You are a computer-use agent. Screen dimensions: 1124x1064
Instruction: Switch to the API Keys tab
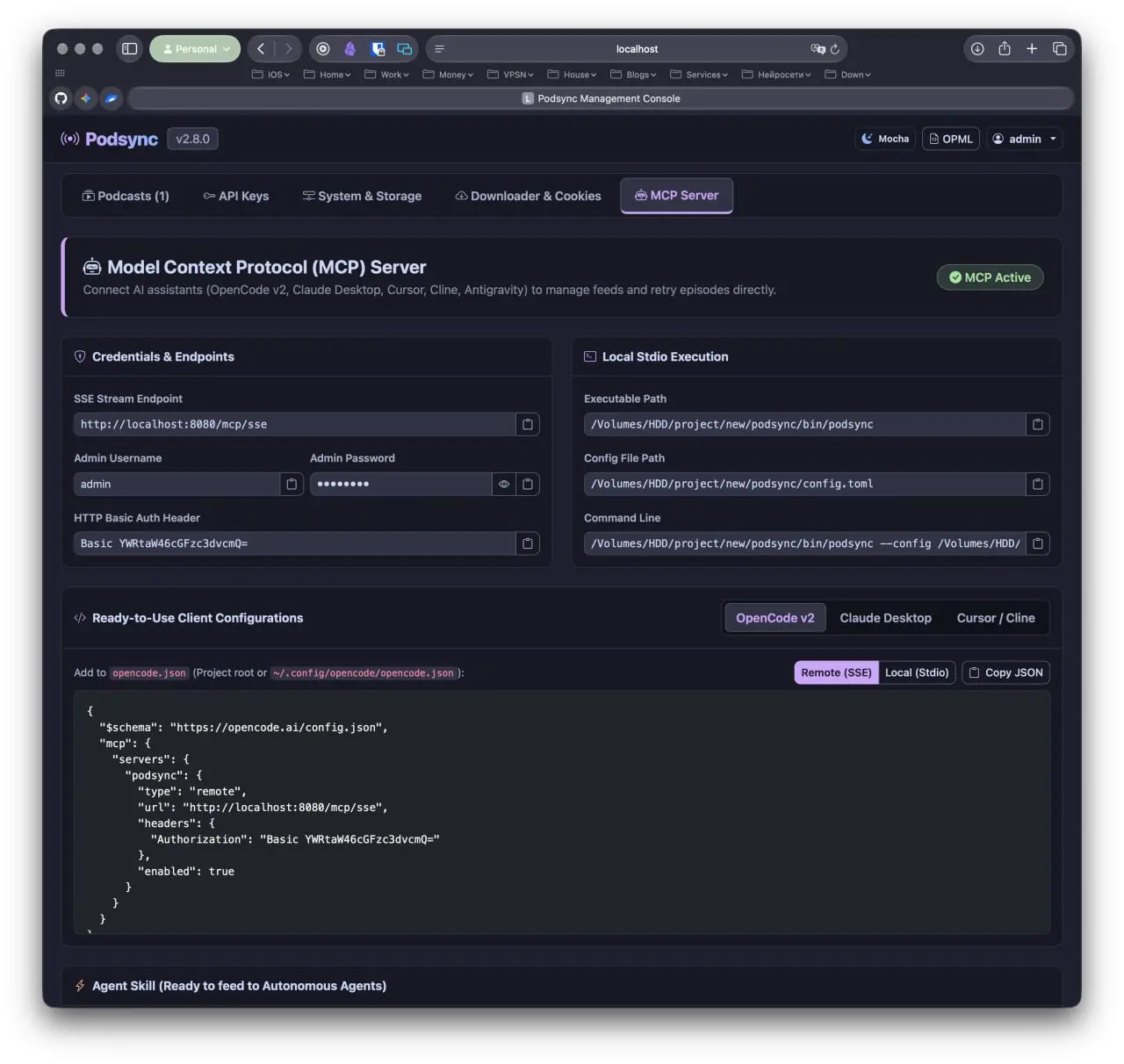236,196
